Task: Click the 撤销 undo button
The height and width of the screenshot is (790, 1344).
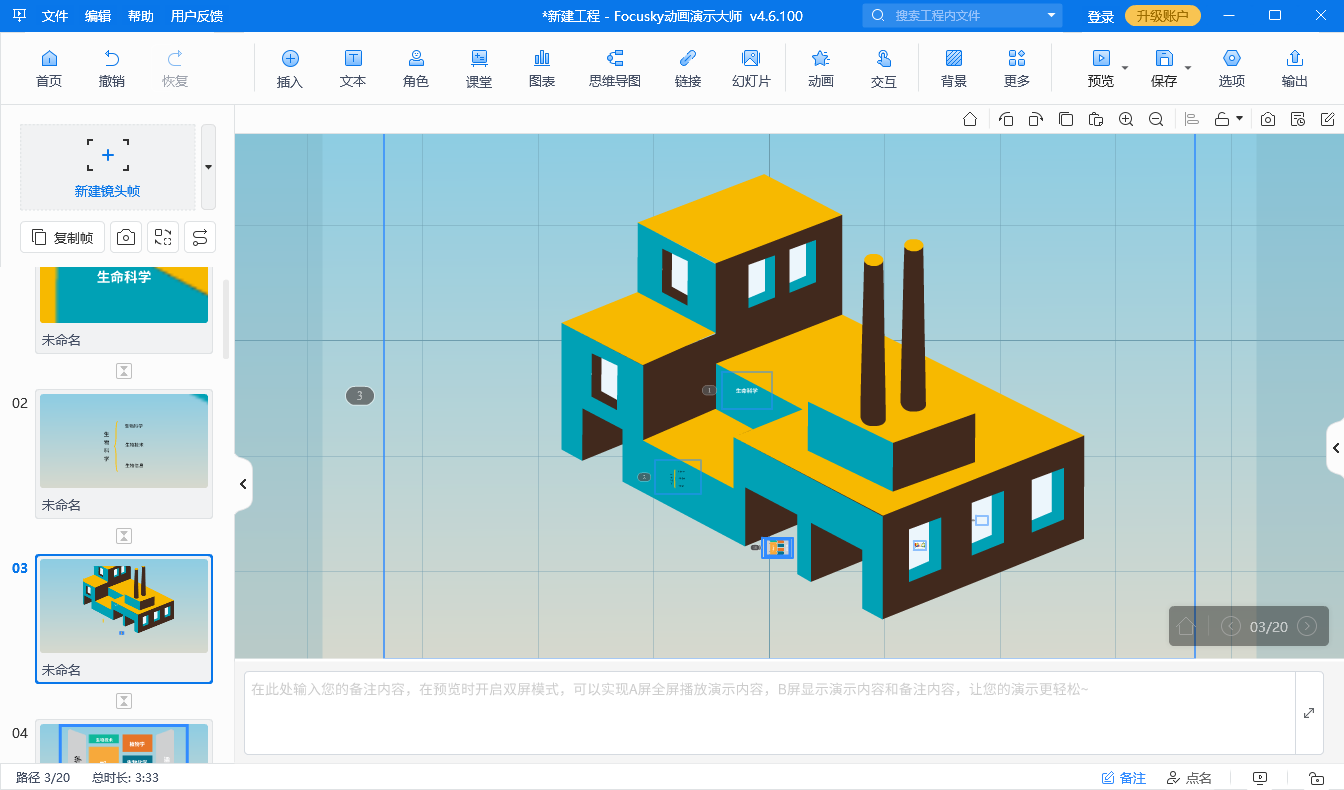Action: point(112,68)
